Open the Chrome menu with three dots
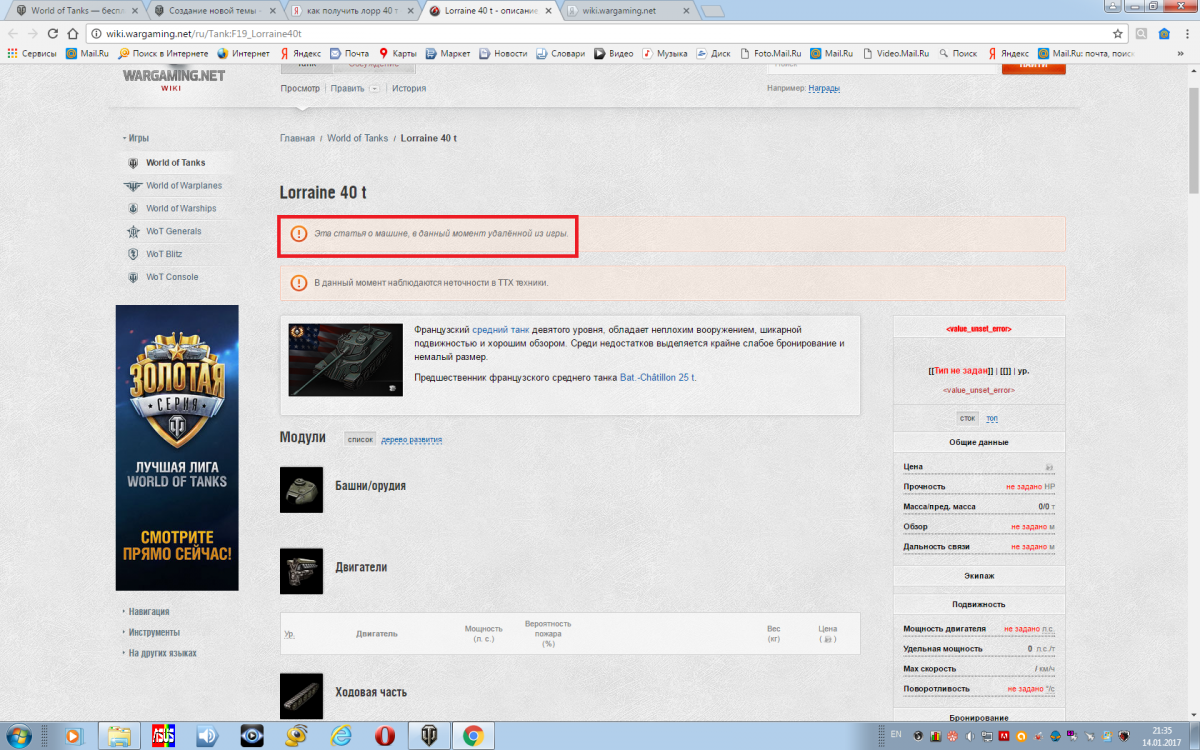 [x=1188, y=33]
